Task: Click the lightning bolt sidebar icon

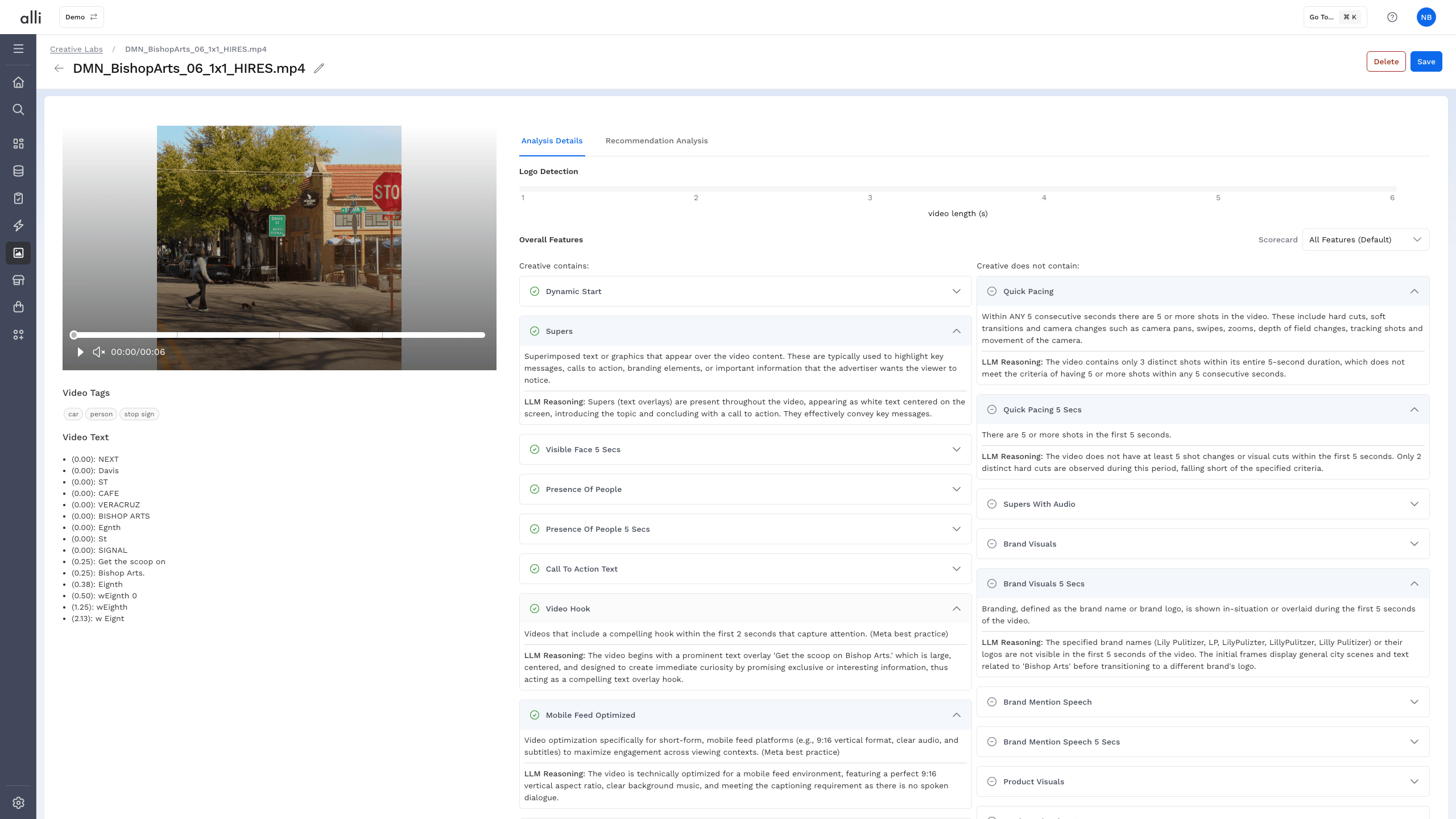Action: (x=18, y=226)
